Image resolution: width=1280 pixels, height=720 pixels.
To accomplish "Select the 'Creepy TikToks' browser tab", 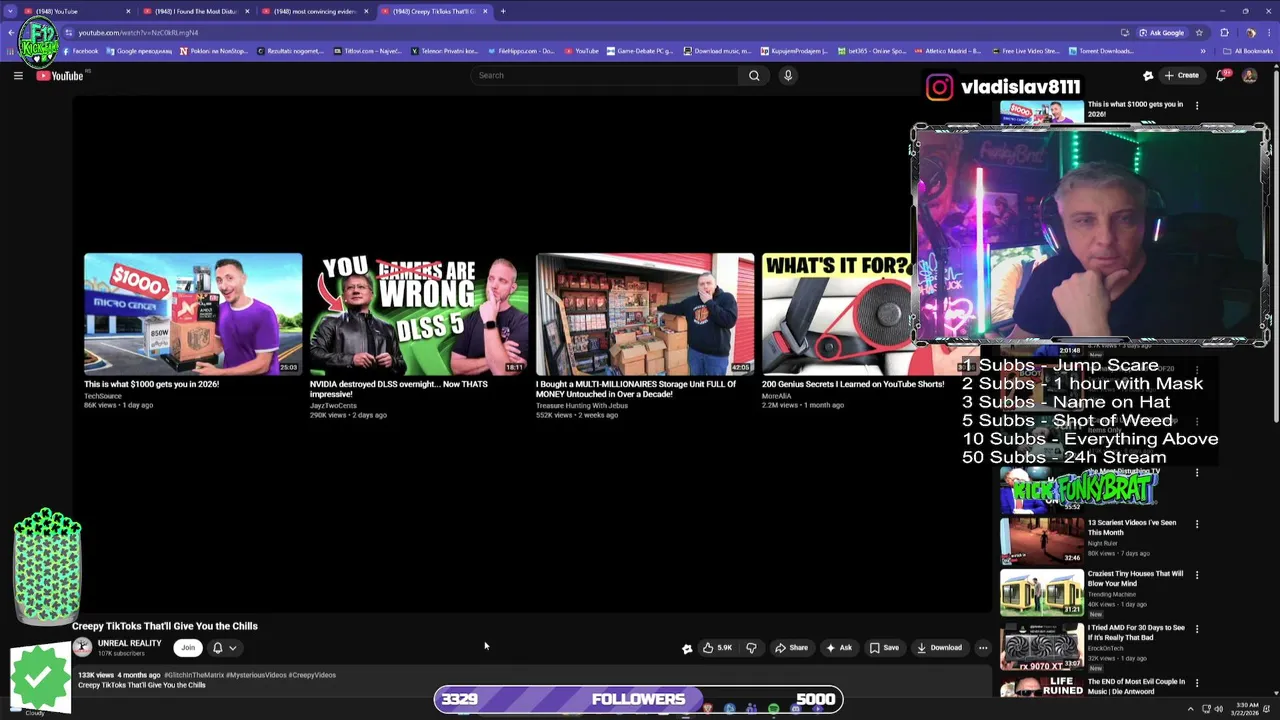I will pyautogui.click(x=435, y=11).
